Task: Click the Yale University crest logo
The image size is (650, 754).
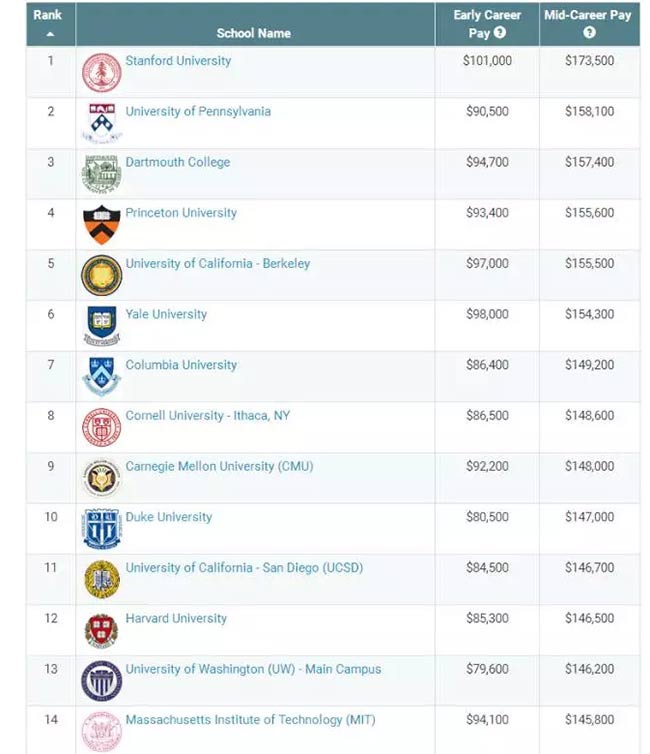Action: pos(101,326)
